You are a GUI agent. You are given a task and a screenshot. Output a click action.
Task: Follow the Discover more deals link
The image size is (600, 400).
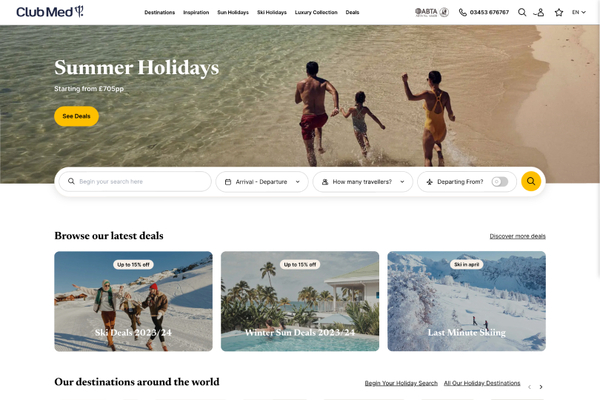517,236
